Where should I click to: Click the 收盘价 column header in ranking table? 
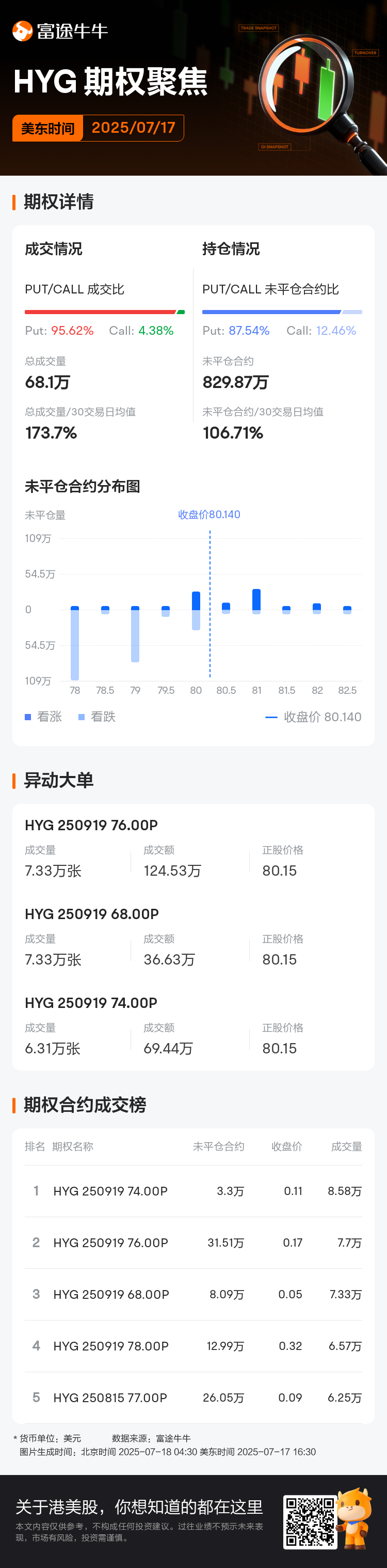[287, 1147]
